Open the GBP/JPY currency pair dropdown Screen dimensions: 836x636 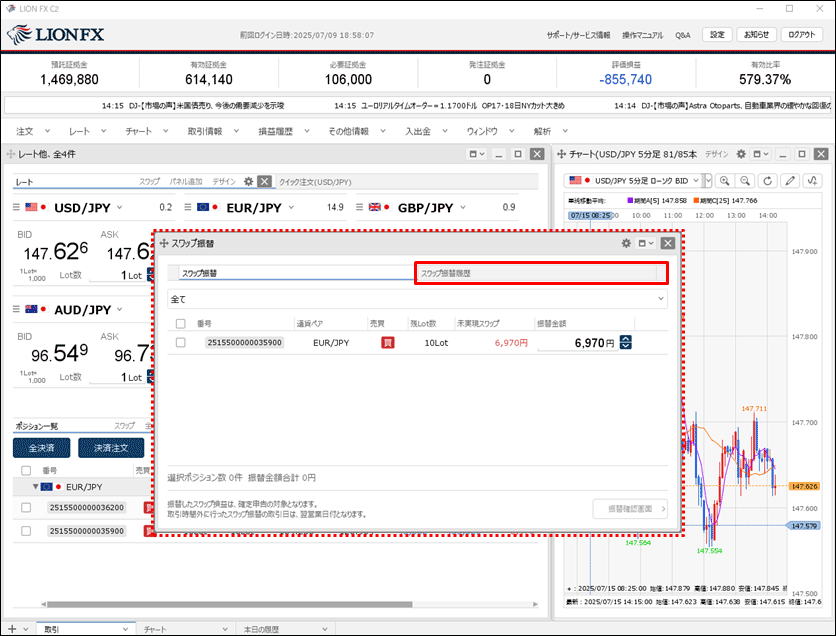[463, 207]
